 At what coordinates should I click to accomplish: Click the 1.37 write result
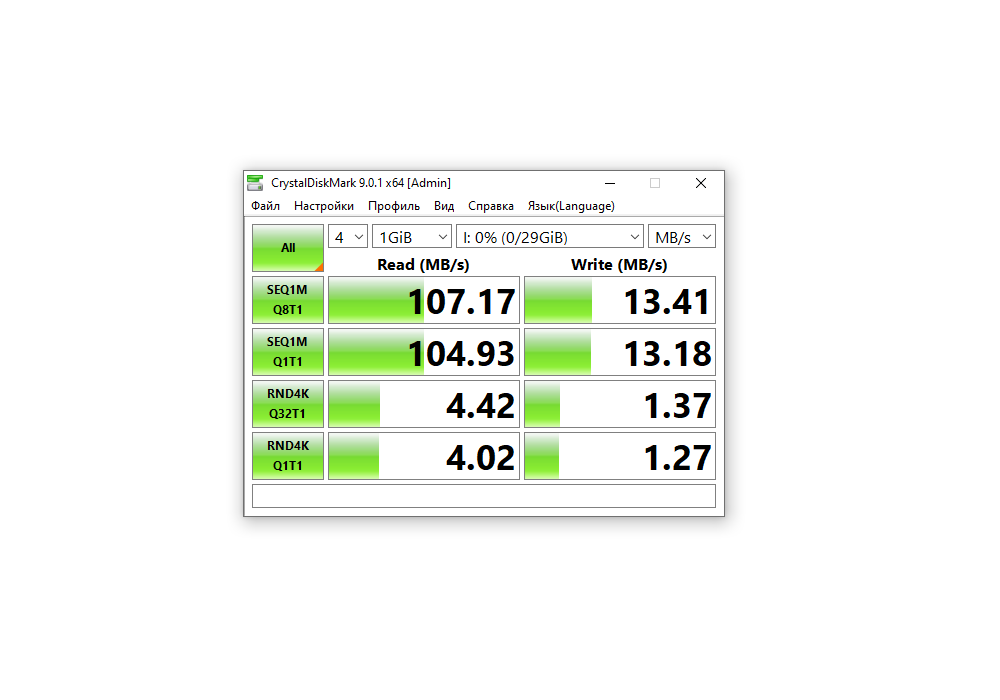click(x=620, y=404)
